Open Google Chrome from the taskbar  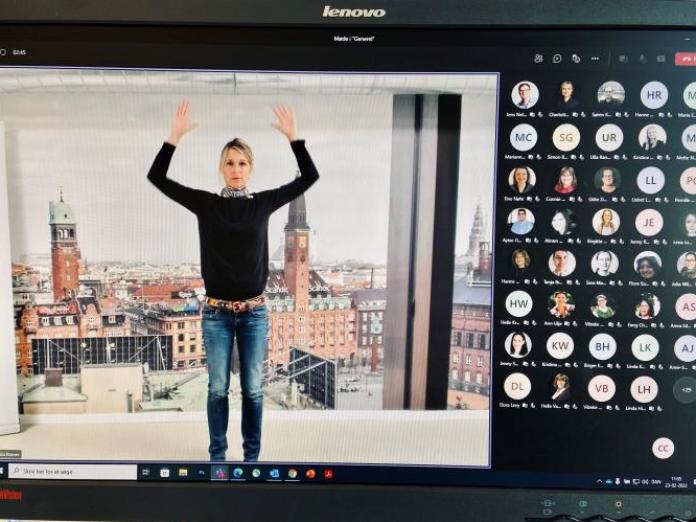point(293,474)
